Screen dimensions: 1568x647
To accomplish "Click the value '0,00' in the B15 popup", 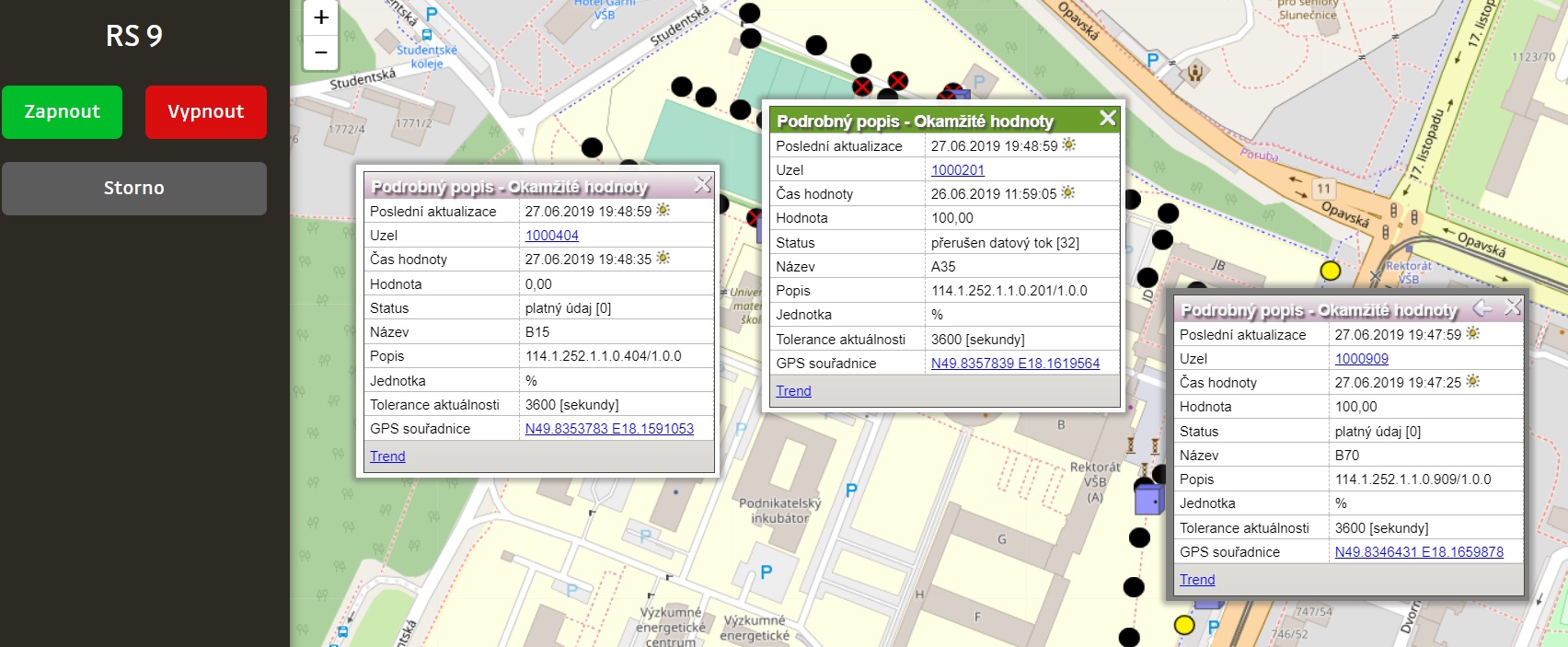I will pos(538,284).
